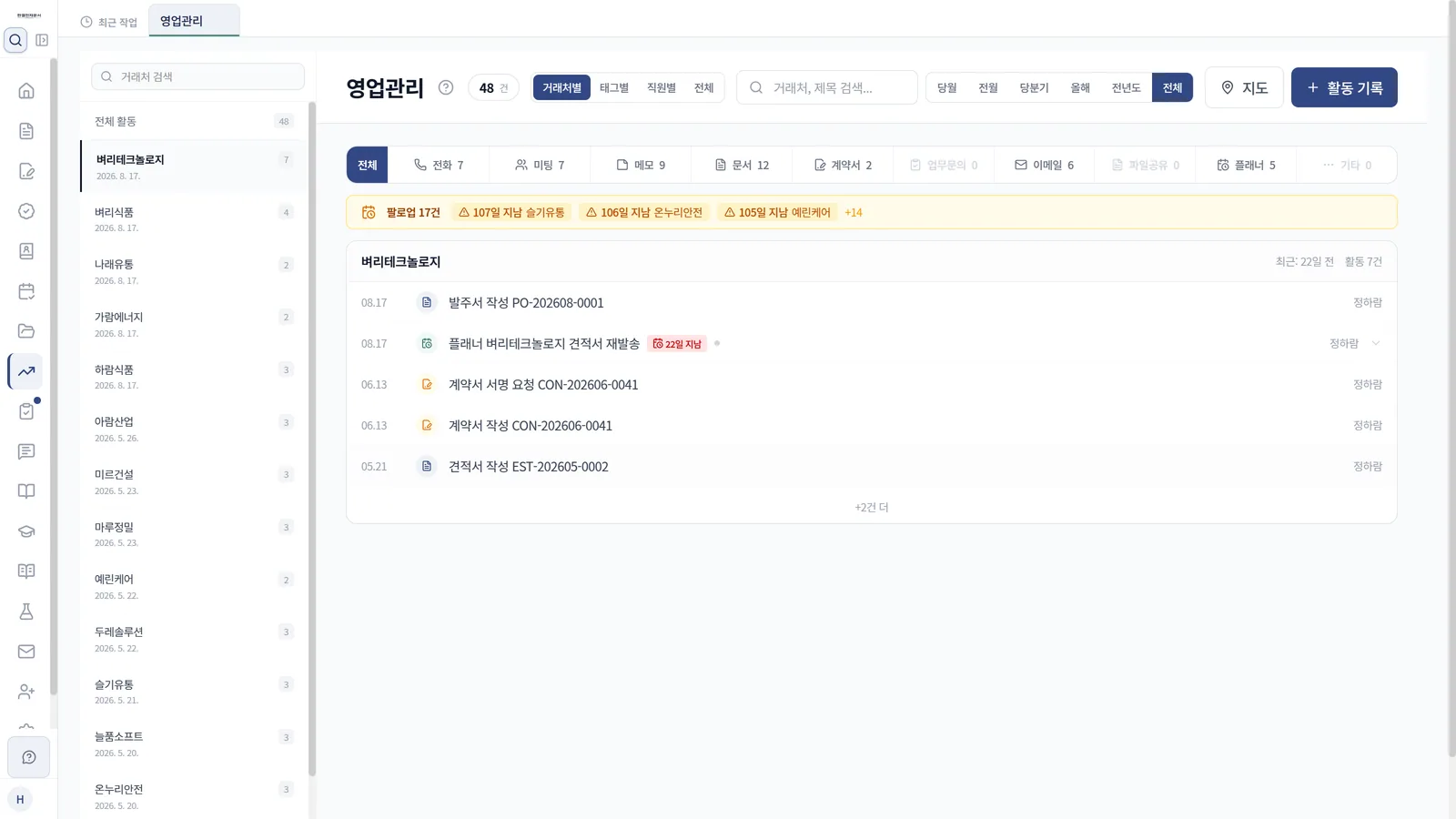Image resolution: width=1456 pixels, height=819 pixels.
Task: Open the home icon in the sidebar
Action: point(26,91)
